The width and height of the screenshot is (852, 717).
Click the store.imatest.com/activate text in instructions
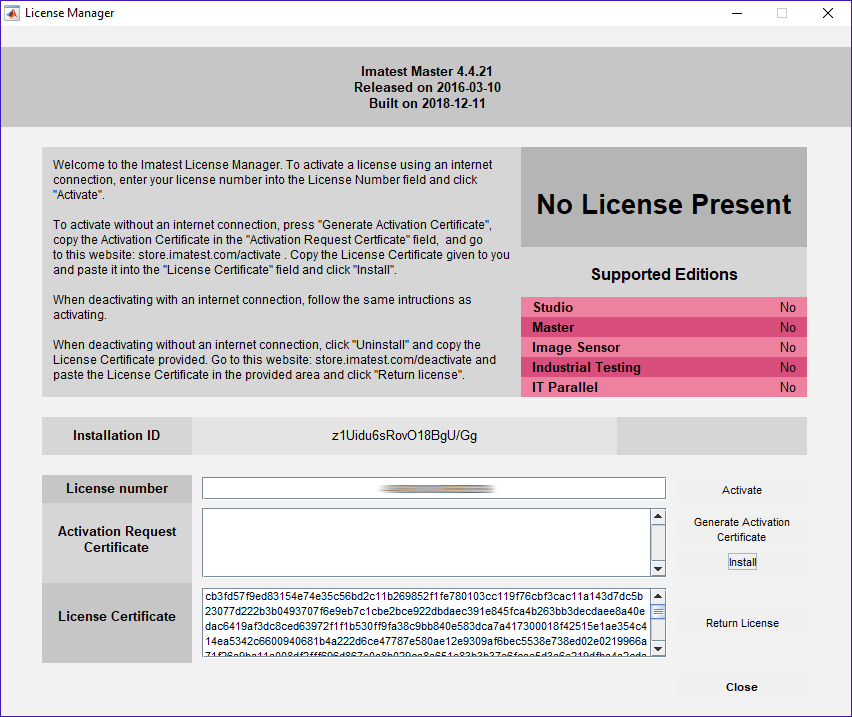click(209, 255)
